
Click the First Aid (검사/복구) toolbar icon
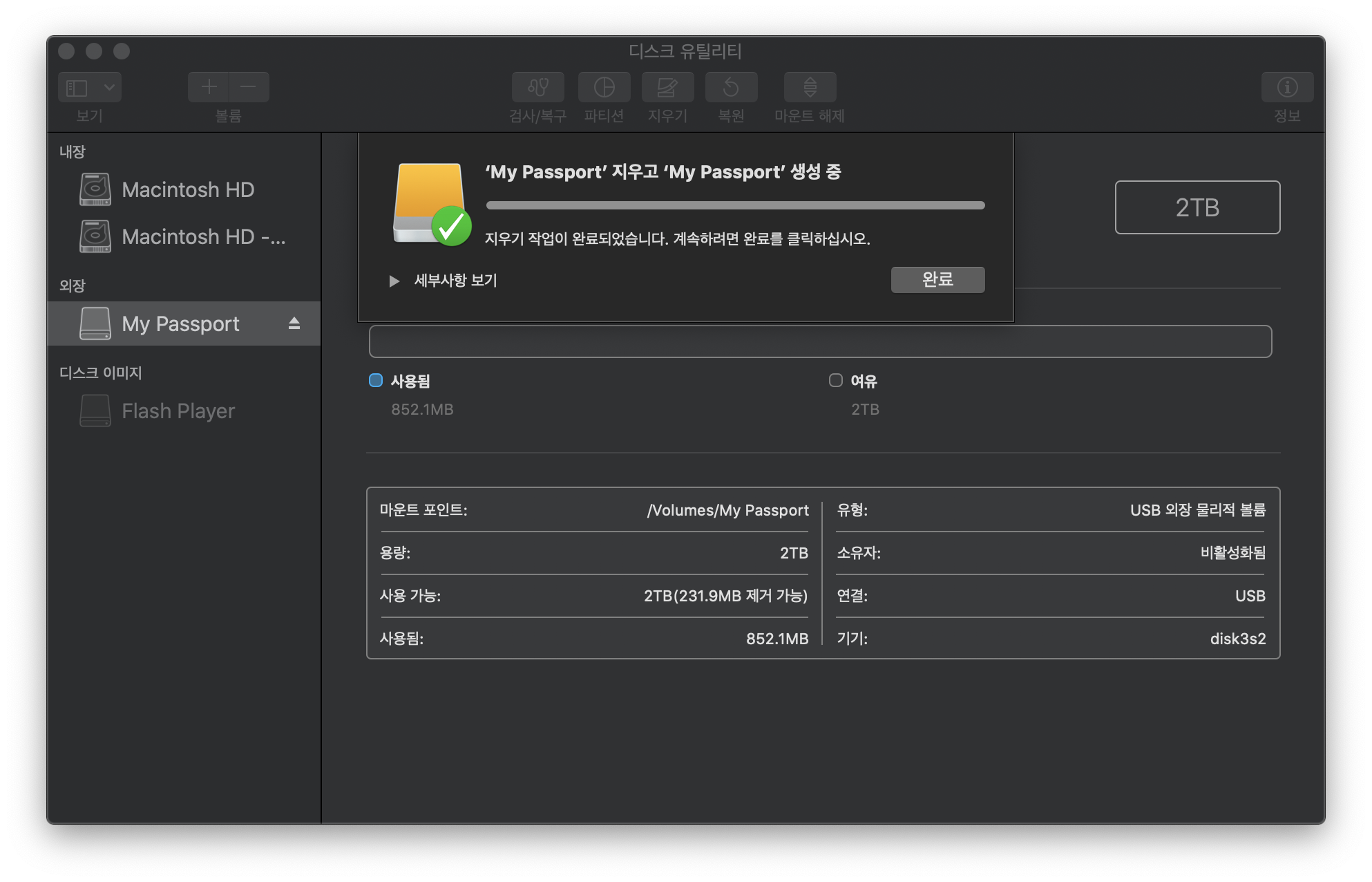click(537, 87)
